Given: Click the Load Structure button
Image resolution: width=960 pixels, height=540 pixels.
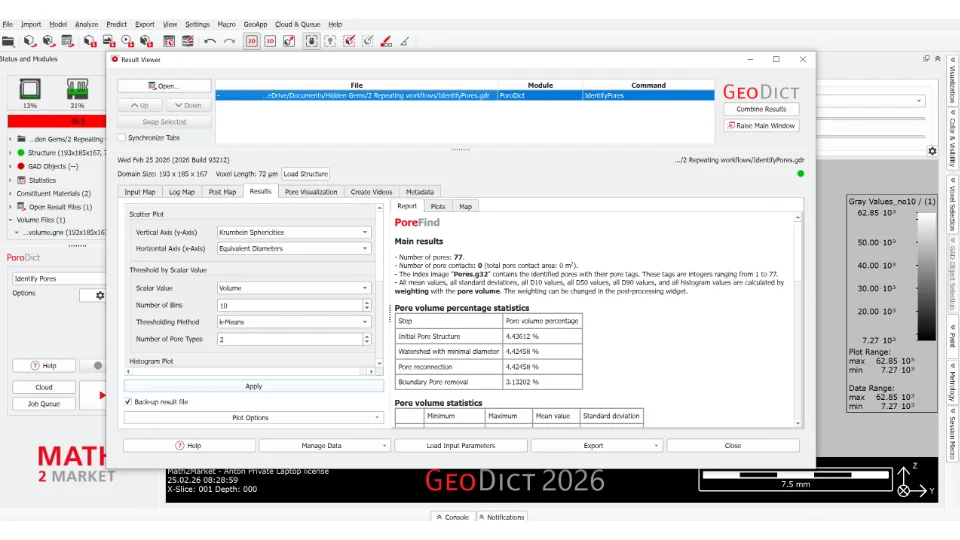Looking at the screenshot, I should (x=306, y=174).
